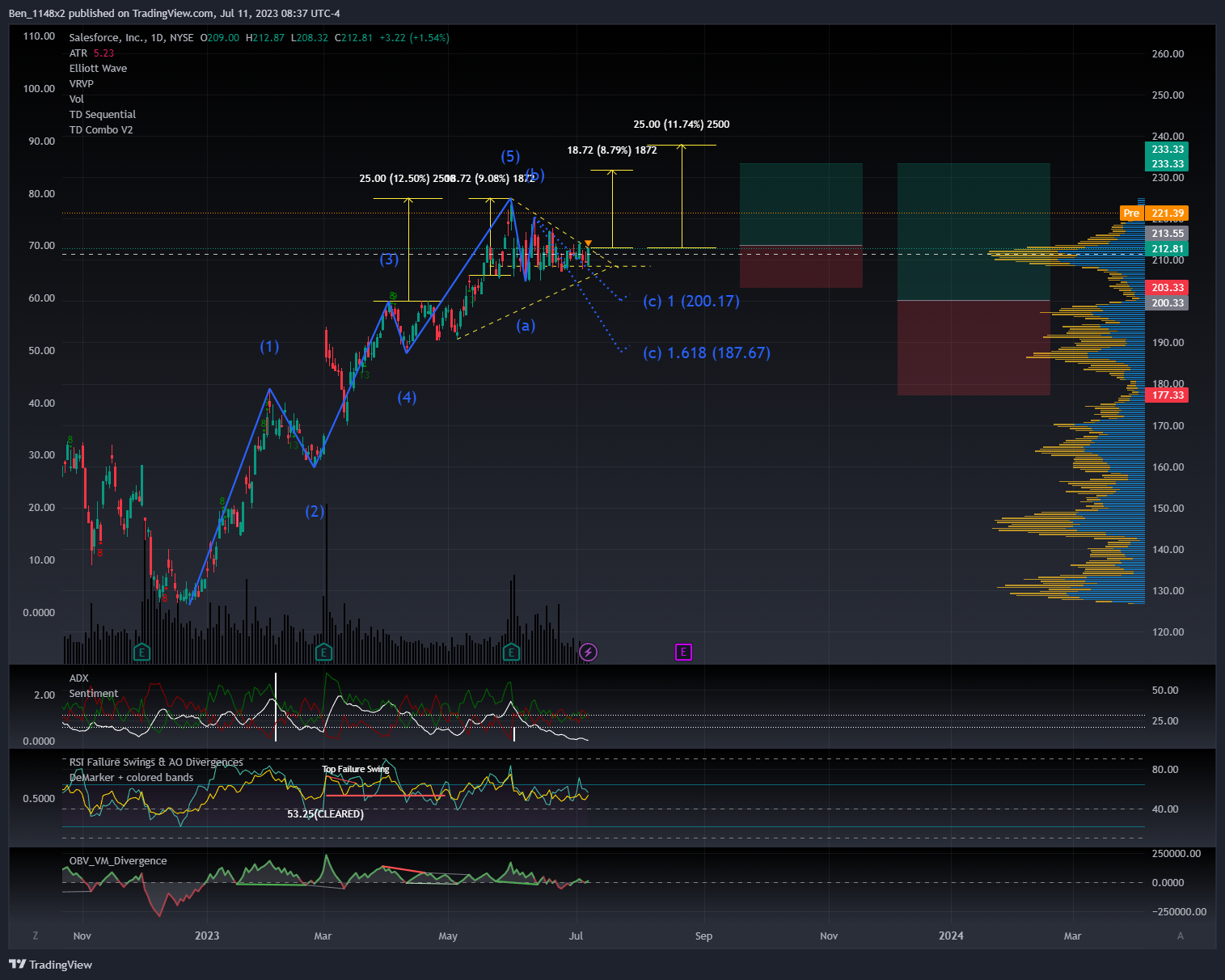Viewport: 1225px width, 980px height.
Task: Click the Elliott wave (5) label
Action: (510, 156)
